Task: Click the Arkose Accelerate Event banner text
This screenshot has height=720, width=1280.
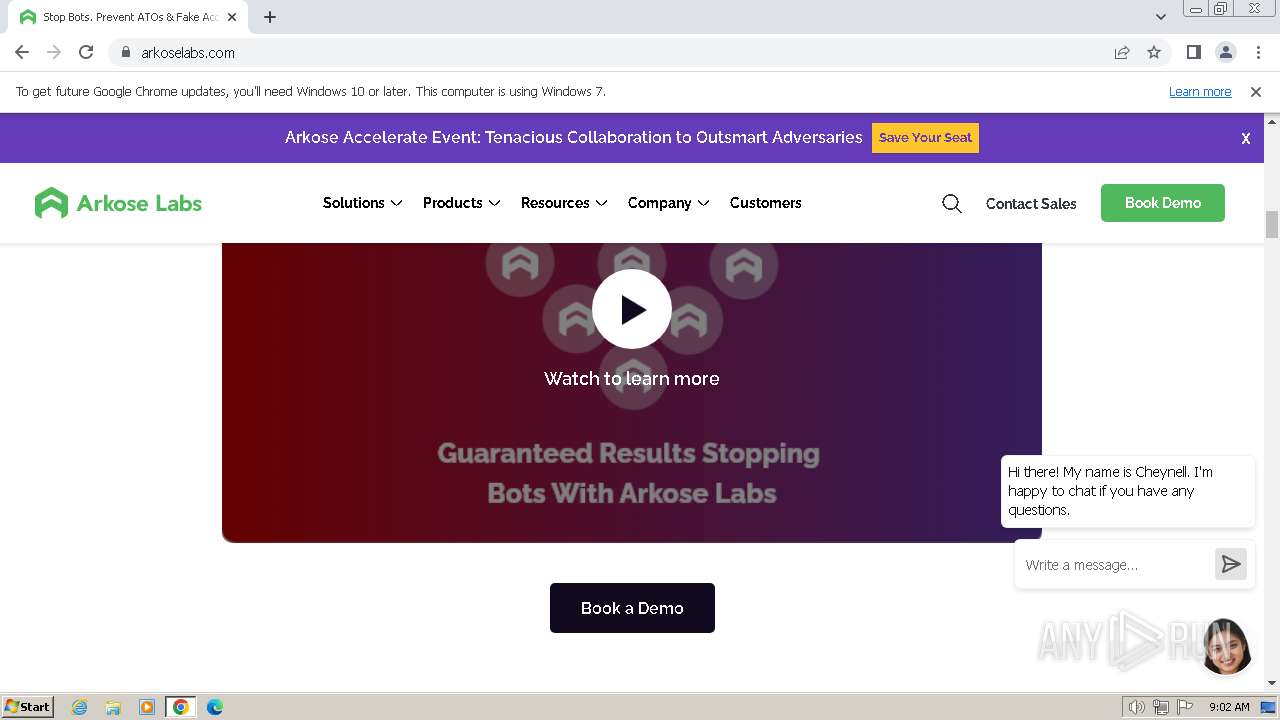Action: click(574, 138)
